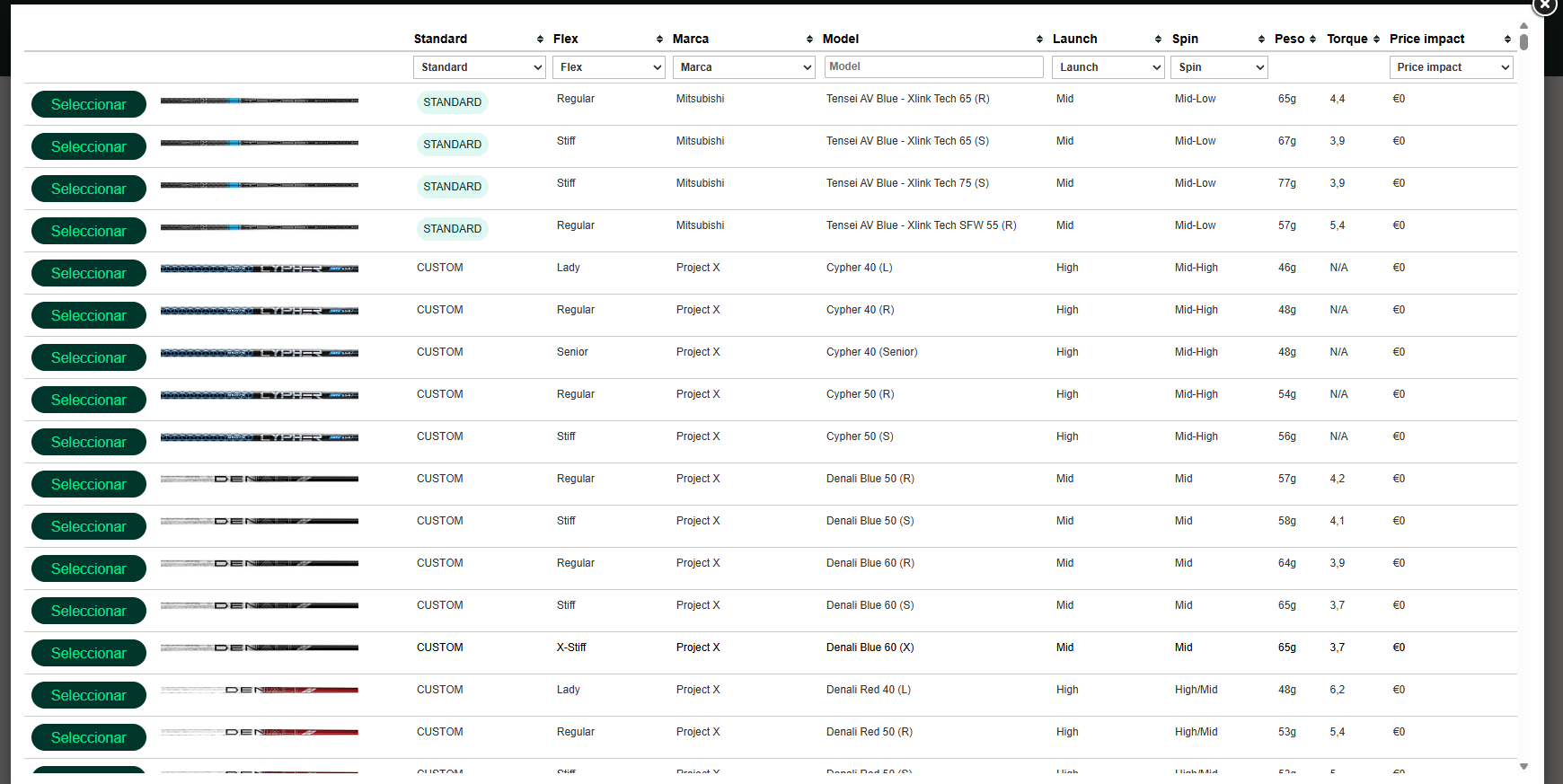Open the Standard filter dropdown
The height and width of the screenshot is (784, 1563).
480,67
